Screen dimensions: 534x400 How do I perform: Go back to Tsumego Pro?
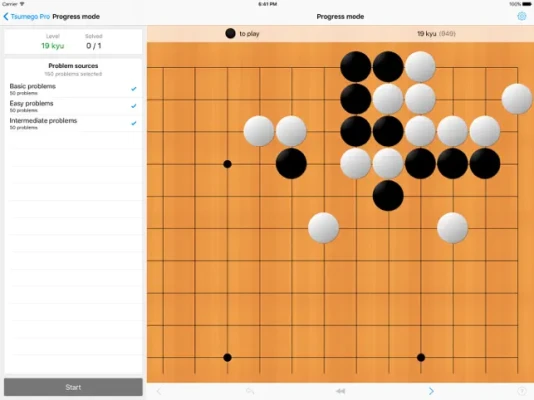tap(27, 17)
